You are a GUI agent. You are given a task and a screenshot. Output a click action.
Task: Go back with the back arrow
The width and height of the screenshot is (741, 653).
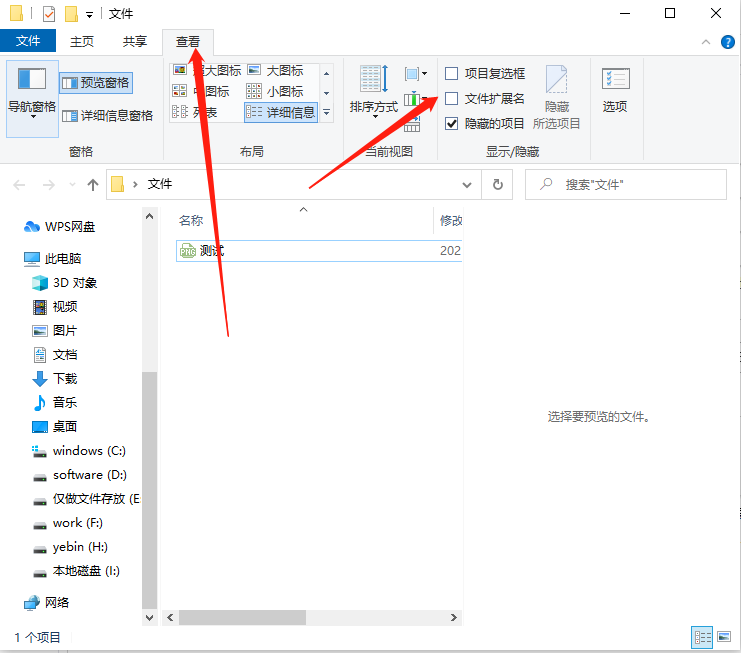point(19,185)
